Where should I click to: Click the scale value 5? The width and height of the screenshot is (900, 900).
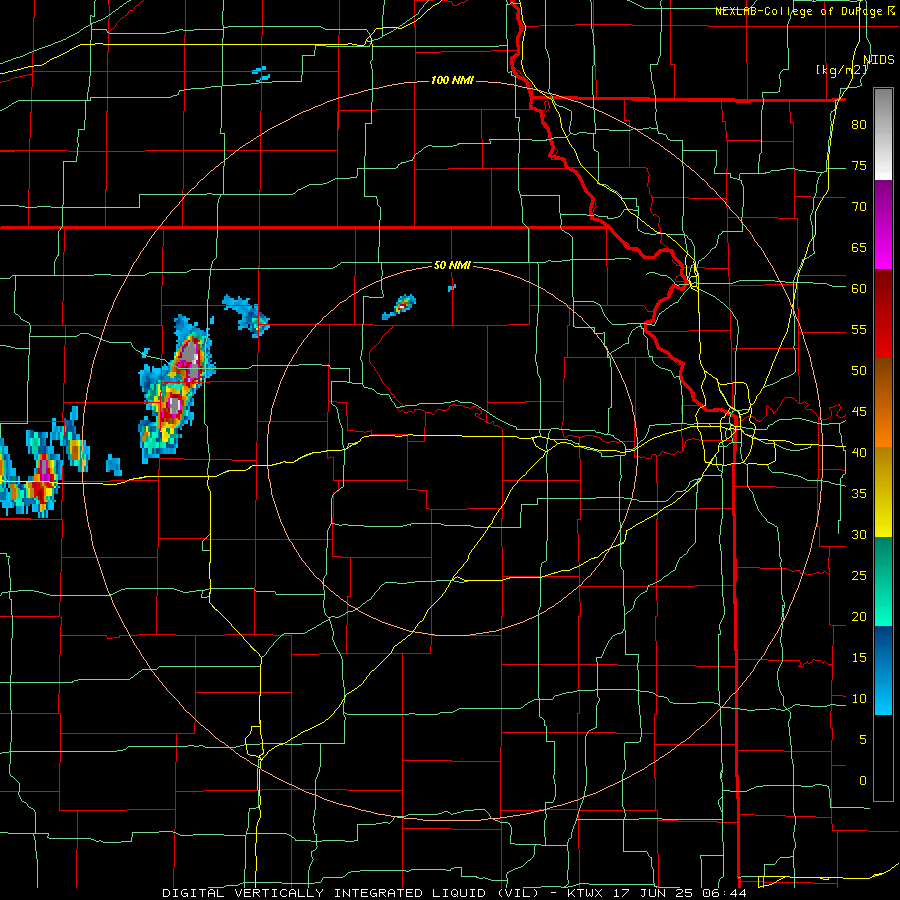coord(863,739)
